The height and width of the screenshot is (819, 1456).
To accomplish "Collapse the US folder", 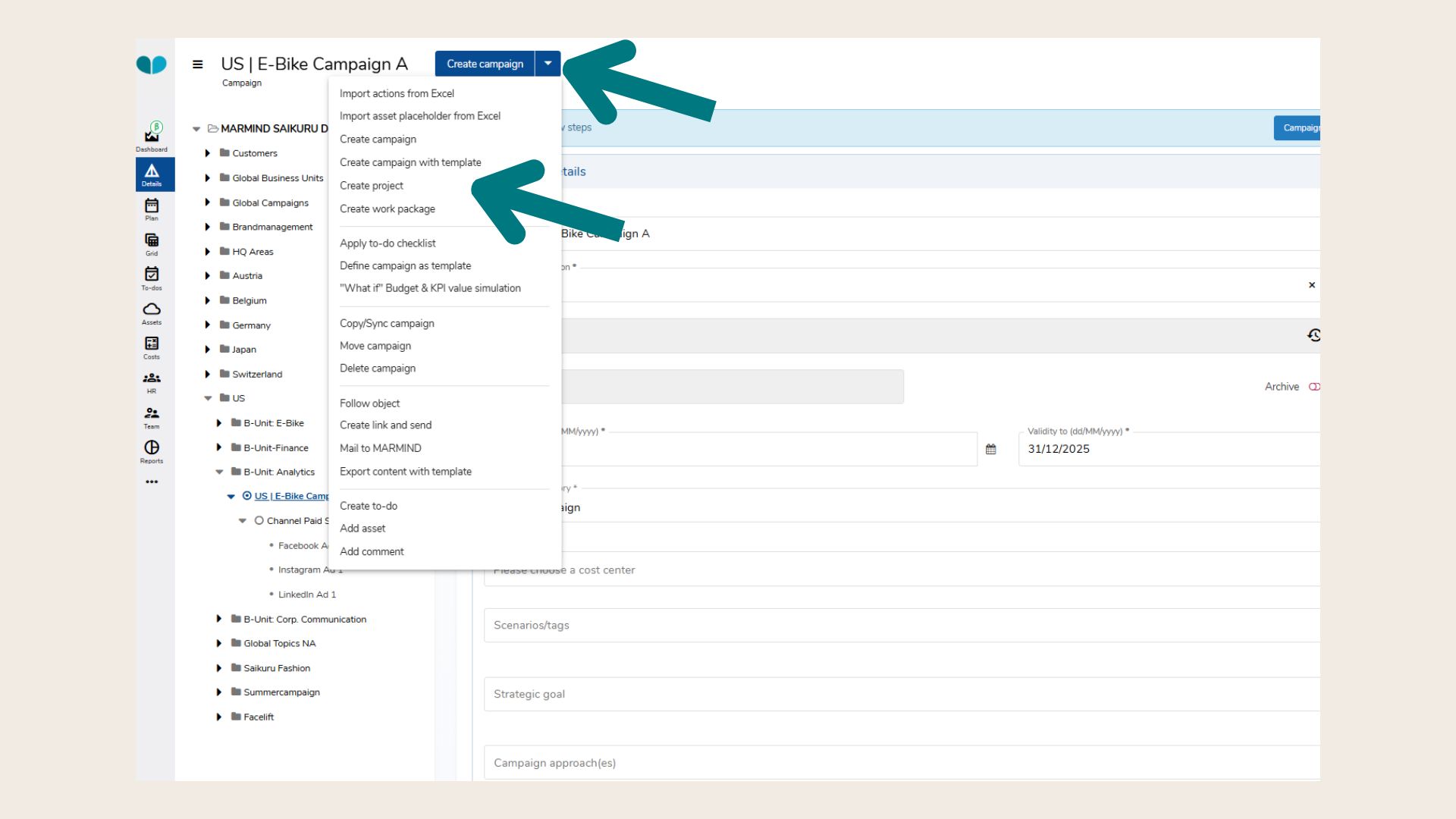I will tap(208, 398).
